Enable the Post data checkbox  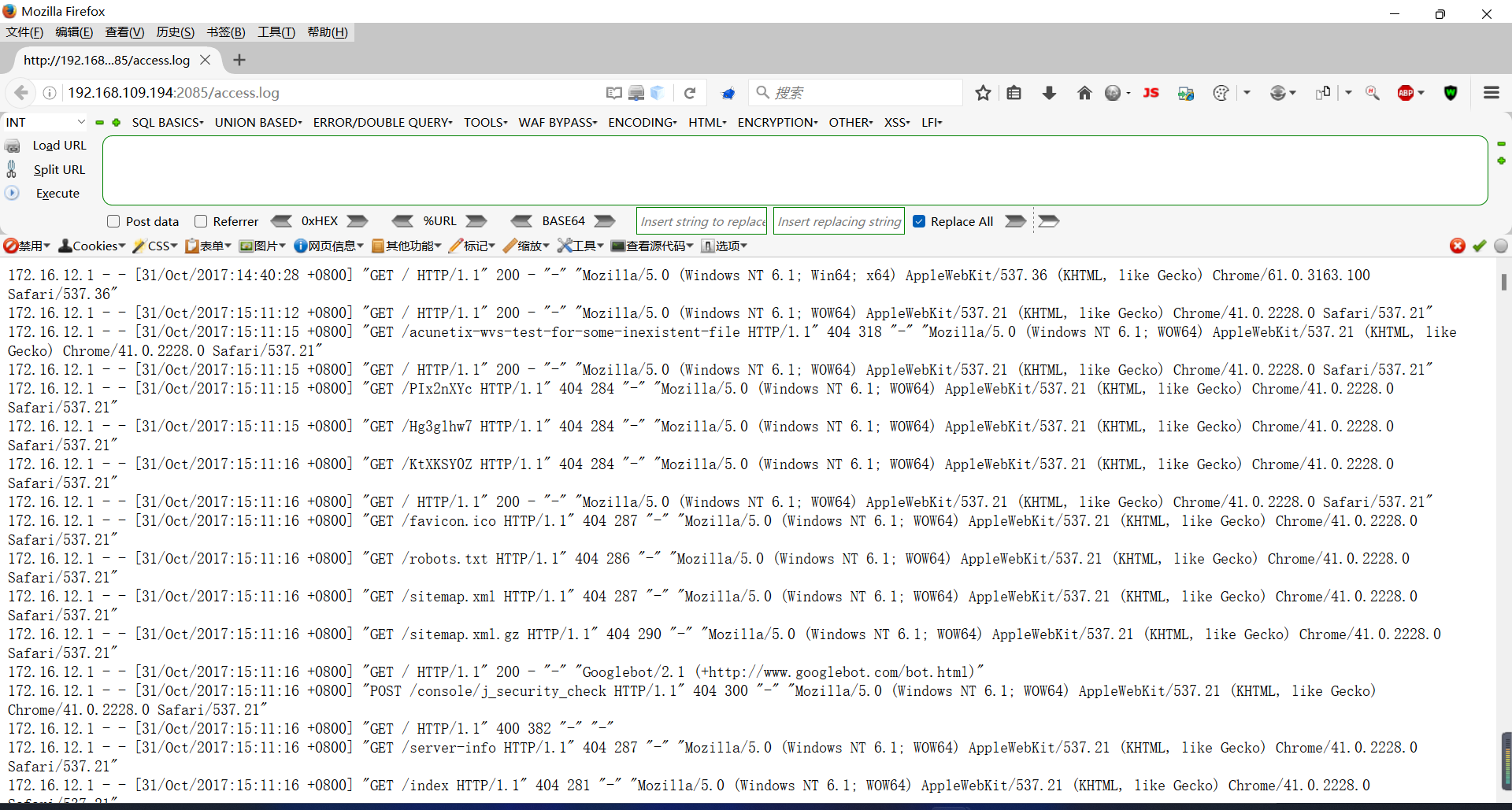(113, 221)
